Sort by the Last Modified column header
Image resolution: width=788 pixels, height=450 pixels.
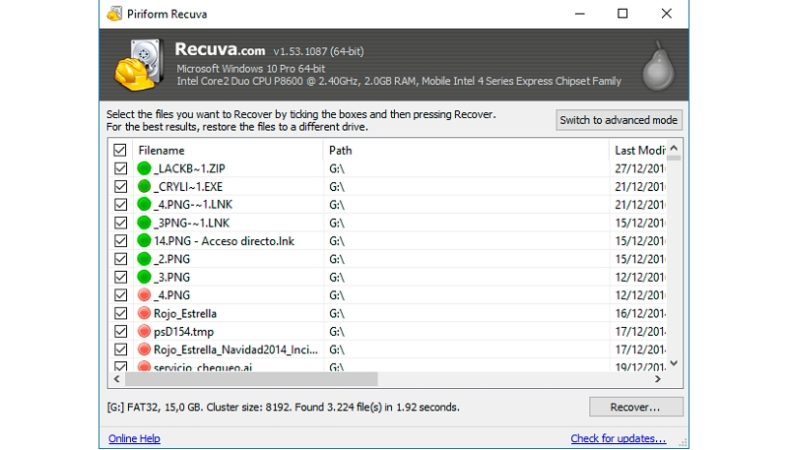click(x=638, y=150)
